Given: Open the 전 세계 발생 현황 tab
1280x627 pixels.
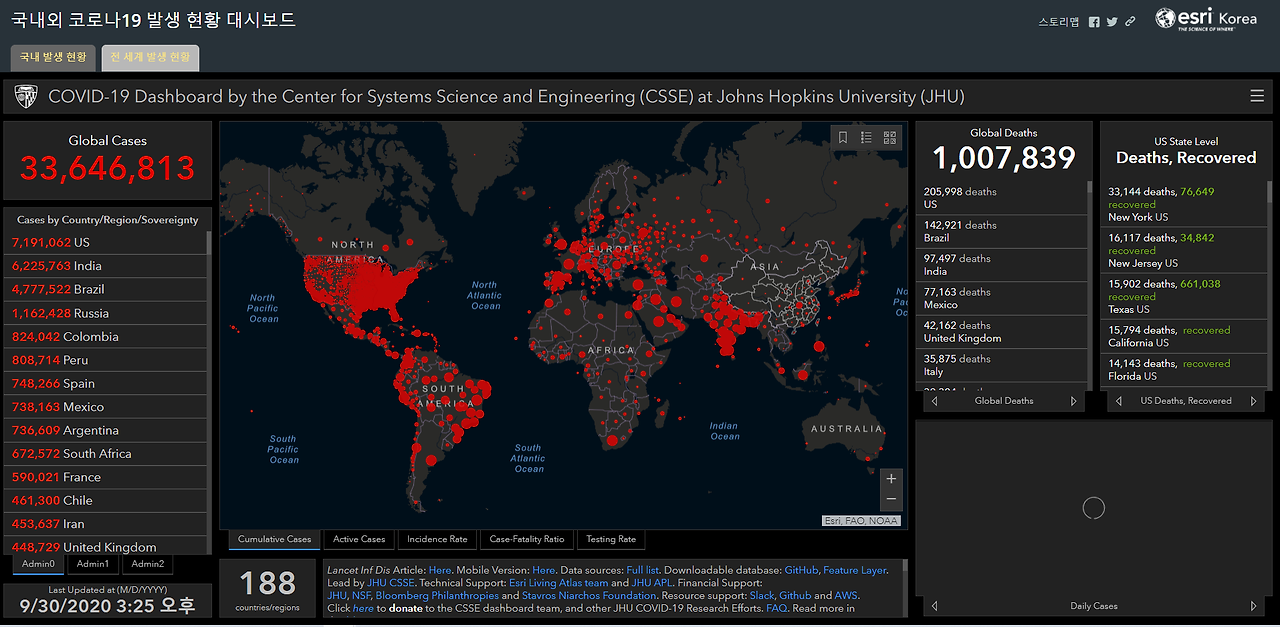Looking at the screenshot, I should [x=150, y=58].
